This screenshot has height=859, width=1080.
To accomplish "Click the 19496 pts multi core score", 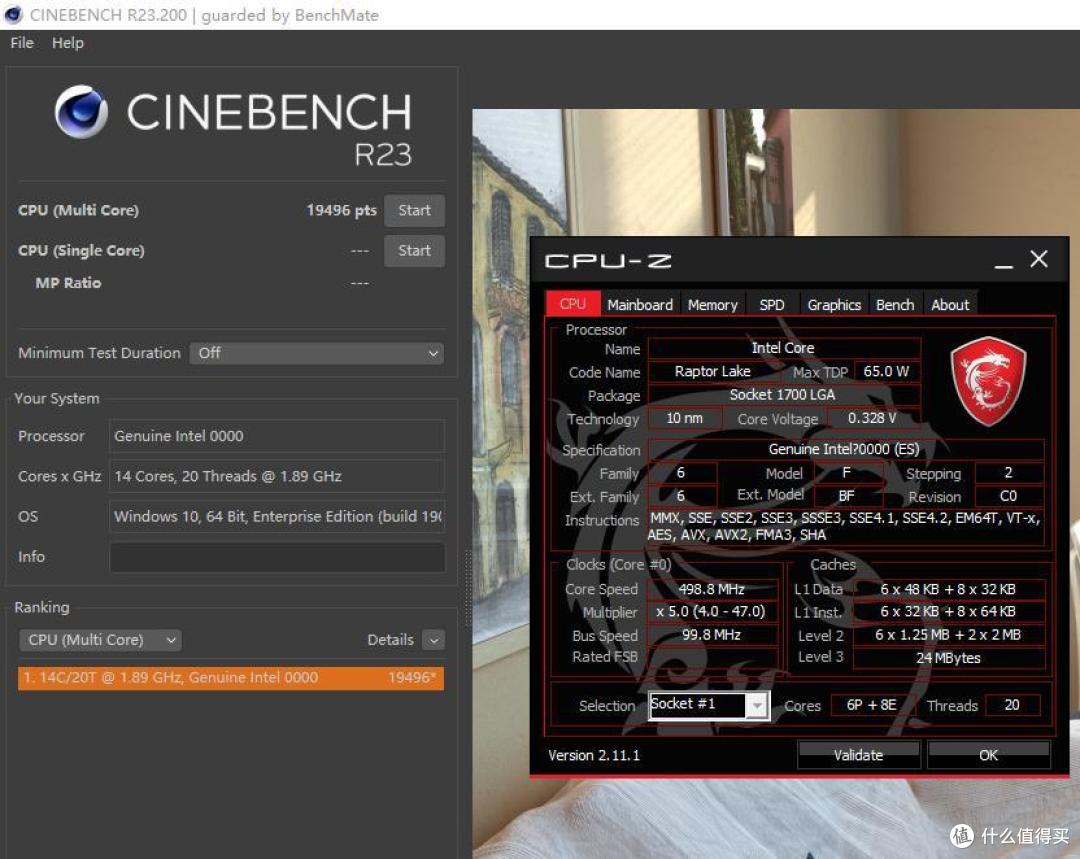I will tap(342, 211).
